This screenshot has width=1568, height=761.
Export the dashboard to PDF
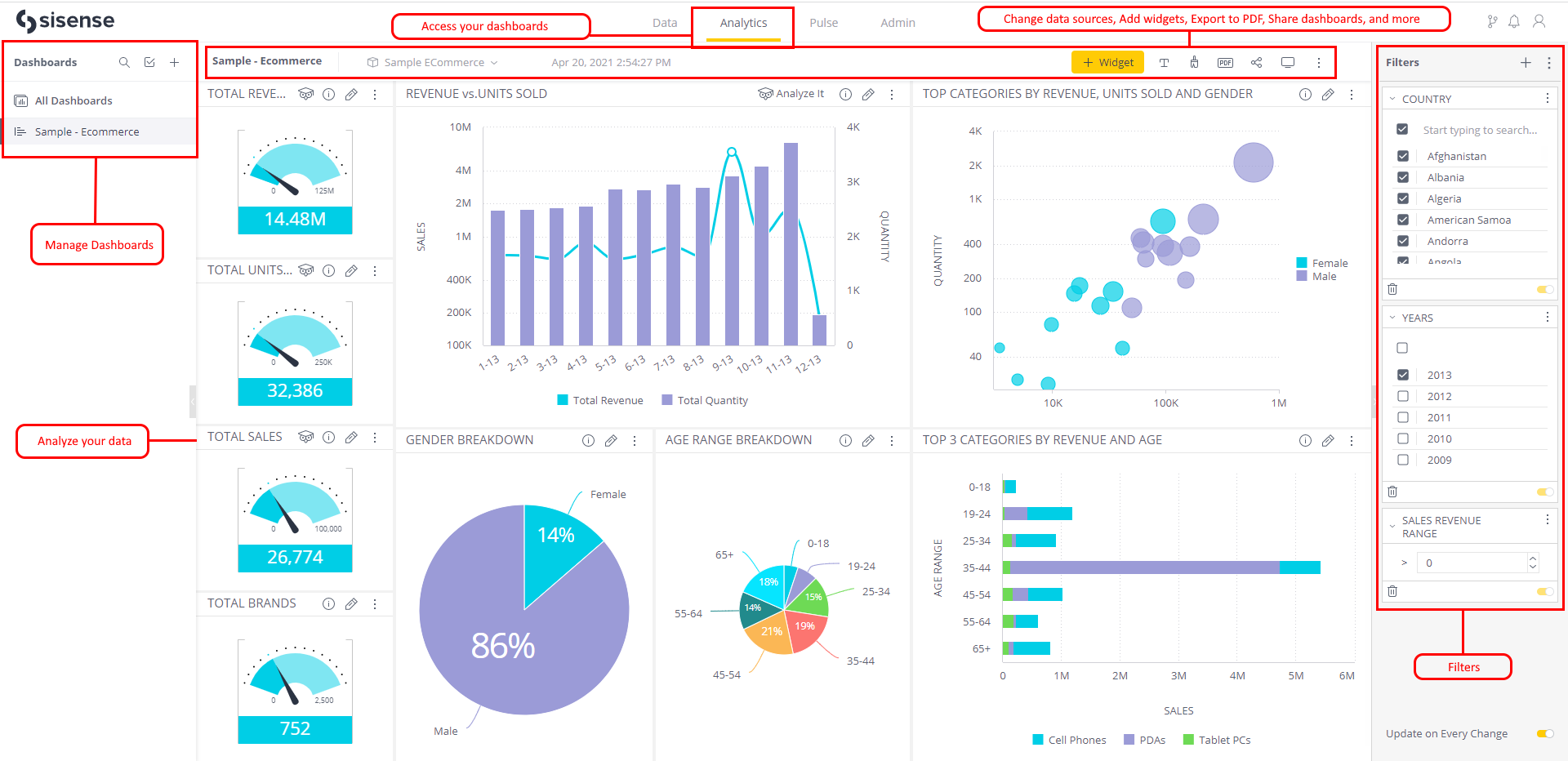click(1225, 62)
